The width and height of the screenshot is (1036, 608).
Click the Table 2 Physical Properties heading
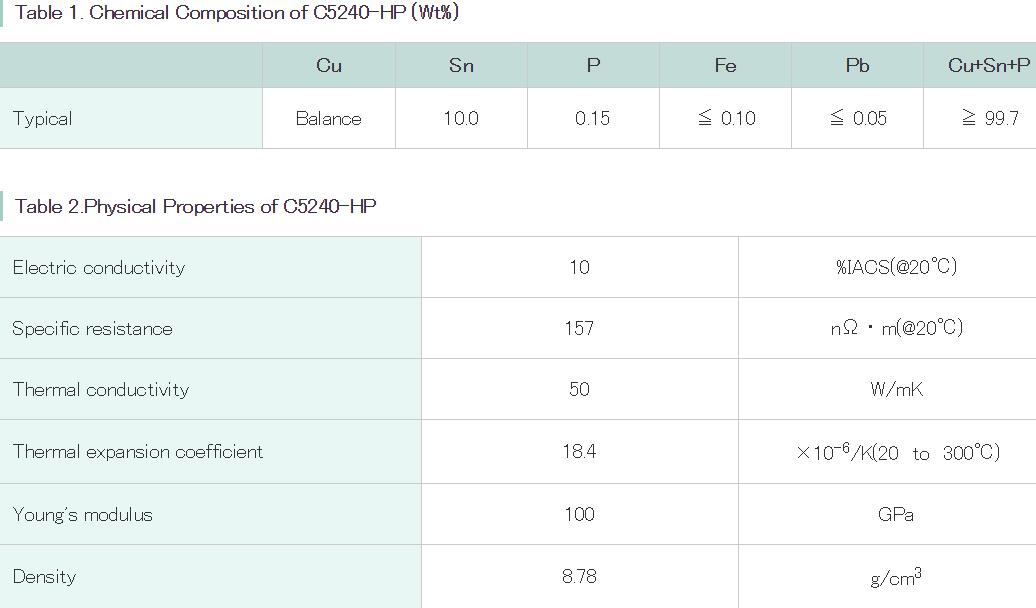(x=196, y=206)
